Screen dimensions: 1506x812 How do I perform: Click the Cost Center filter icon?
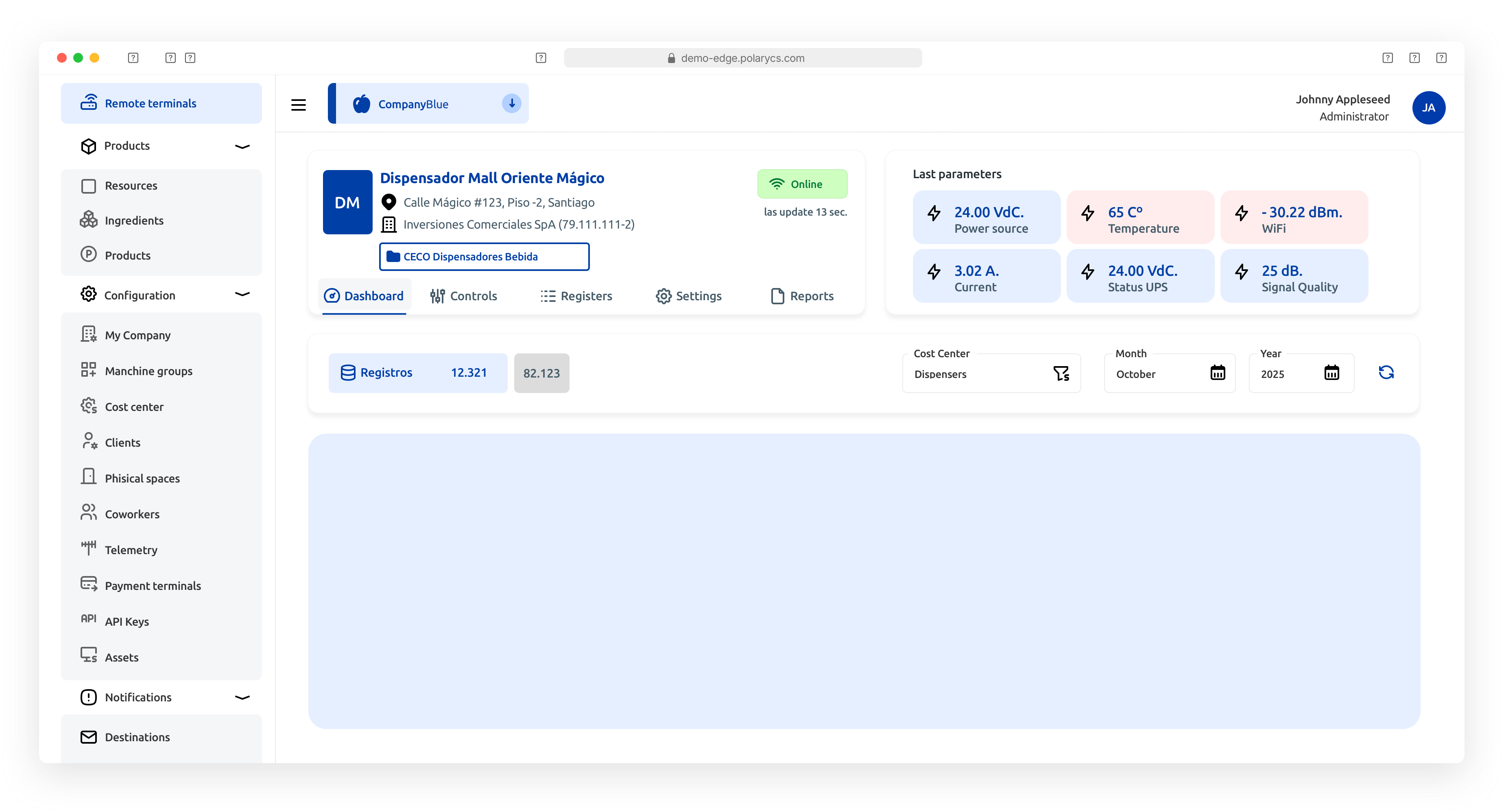1061,373
